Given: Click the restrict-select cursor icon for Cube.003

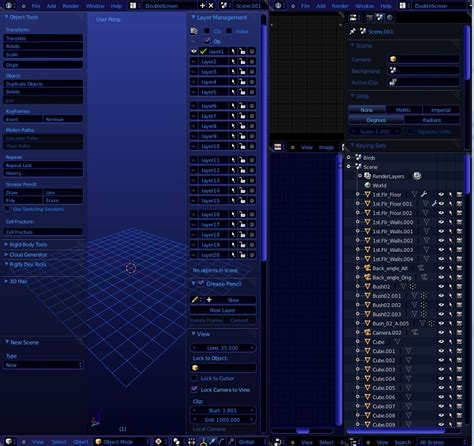Looking at the screenshot, I should pos(450,369).
